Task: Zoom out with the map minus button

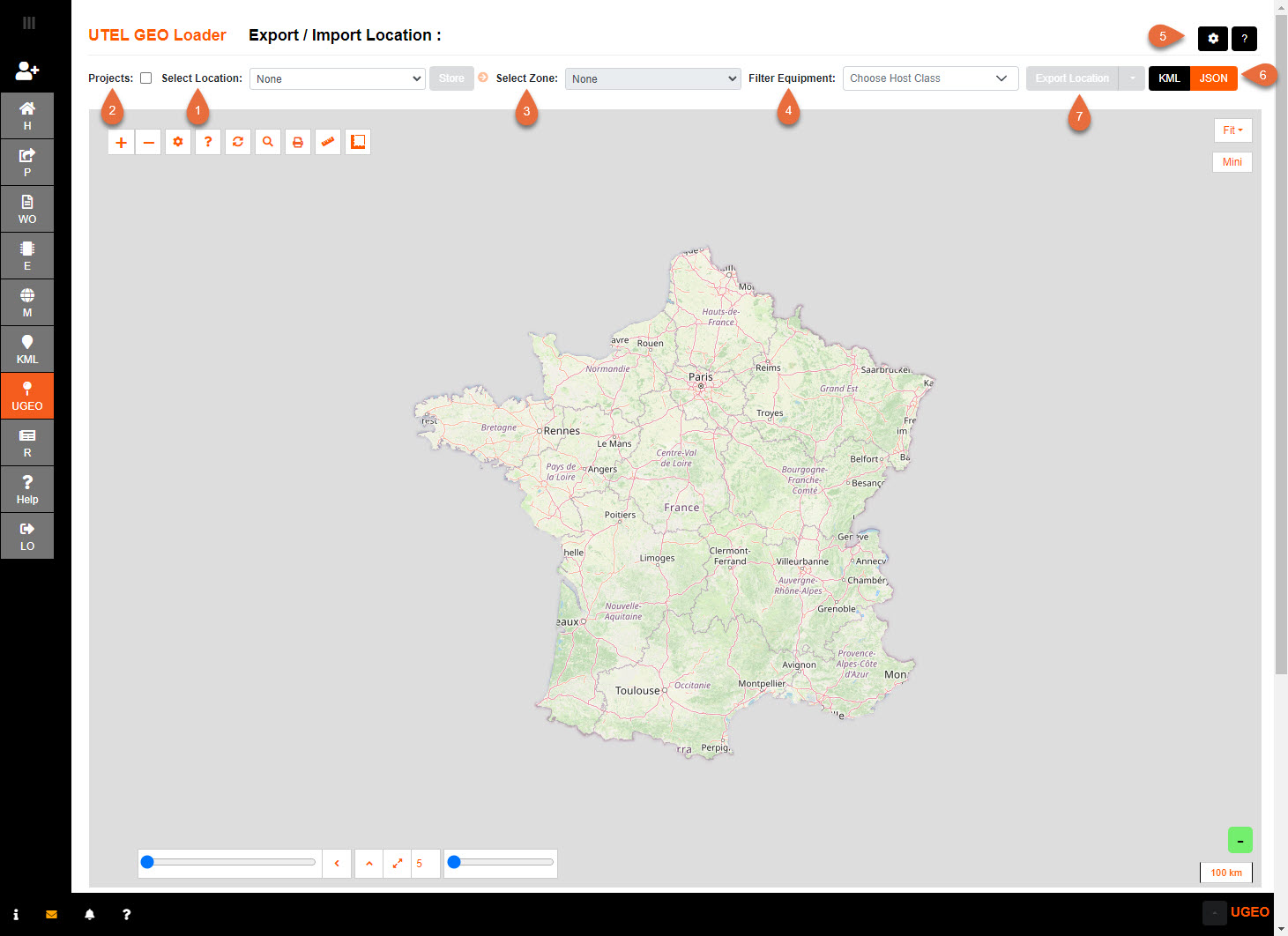Action: pos(149,142)
